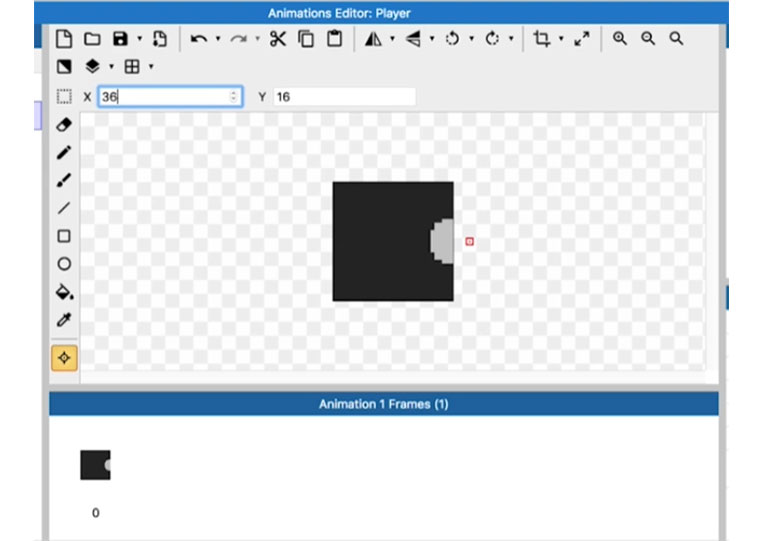The image size is (763, 541).
Task: Open the layers dropdown arrow
Action: (x=111, y=67)
